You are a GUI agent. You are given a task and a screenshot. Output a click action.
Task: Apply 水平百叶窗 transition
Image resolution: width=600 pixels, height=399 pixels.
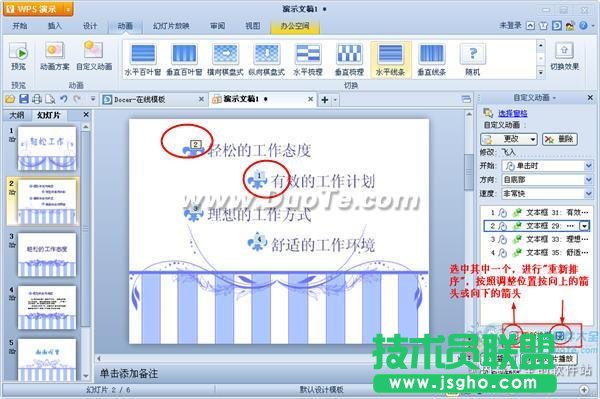[143, 60]
